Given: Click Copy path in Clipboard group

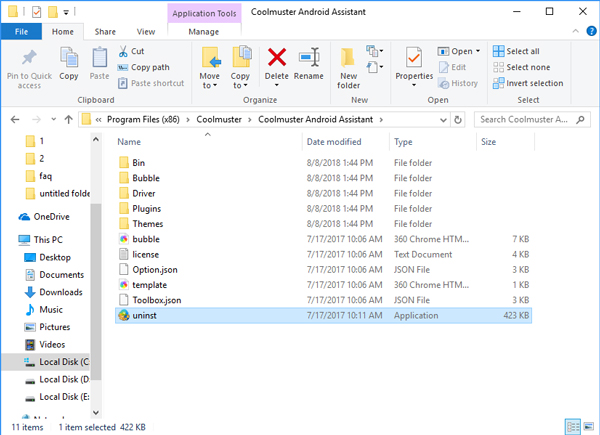Looking at the screenshot, I should [x=148, y=67].
